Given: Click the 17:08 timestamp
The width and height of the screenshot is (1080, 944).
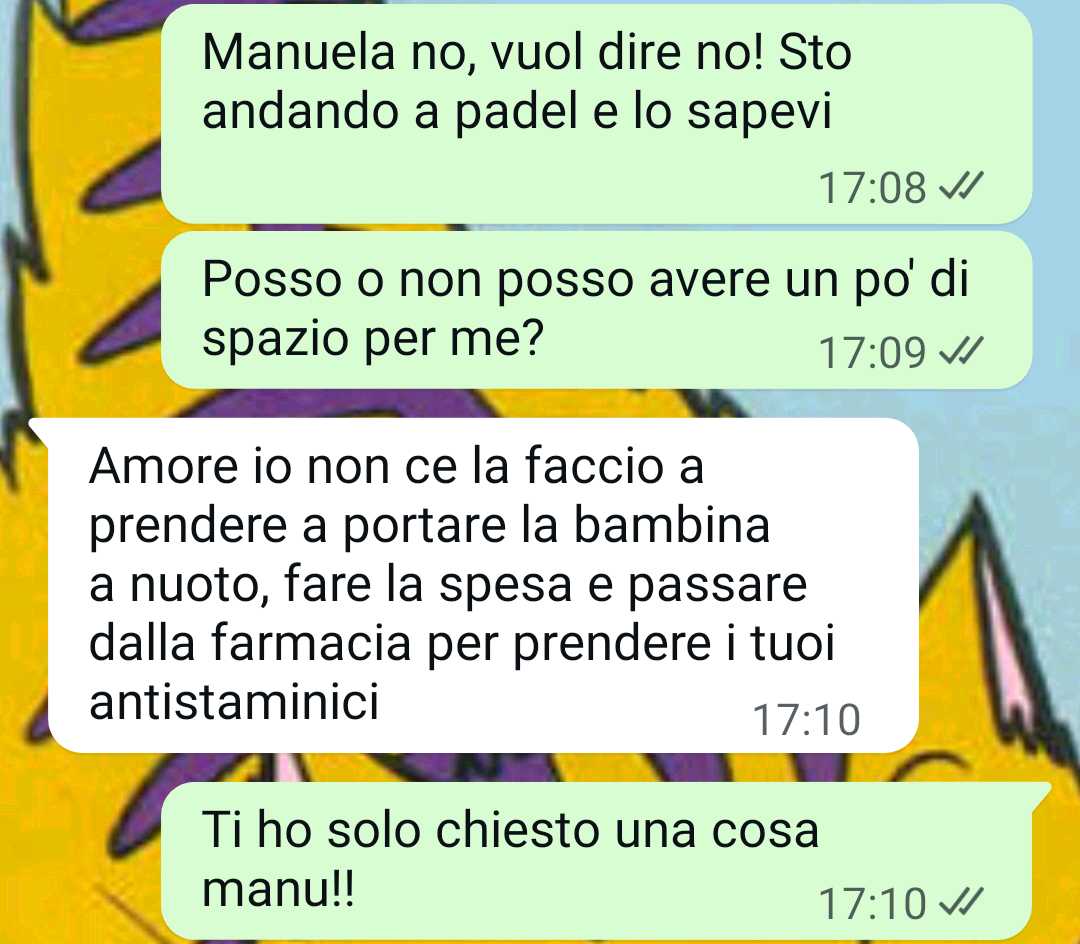Looking at the screenshot, I should coord(872,187).
